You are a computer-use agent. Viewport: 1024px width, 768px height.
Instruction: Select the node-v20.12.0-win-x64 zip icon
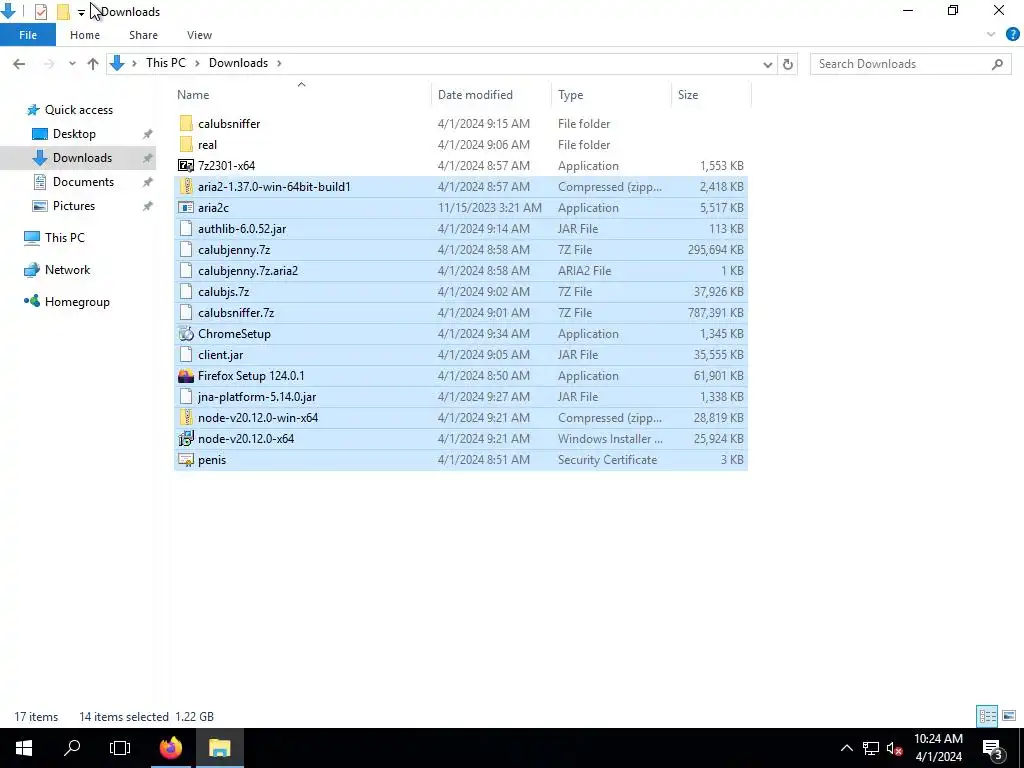point(186,417)
